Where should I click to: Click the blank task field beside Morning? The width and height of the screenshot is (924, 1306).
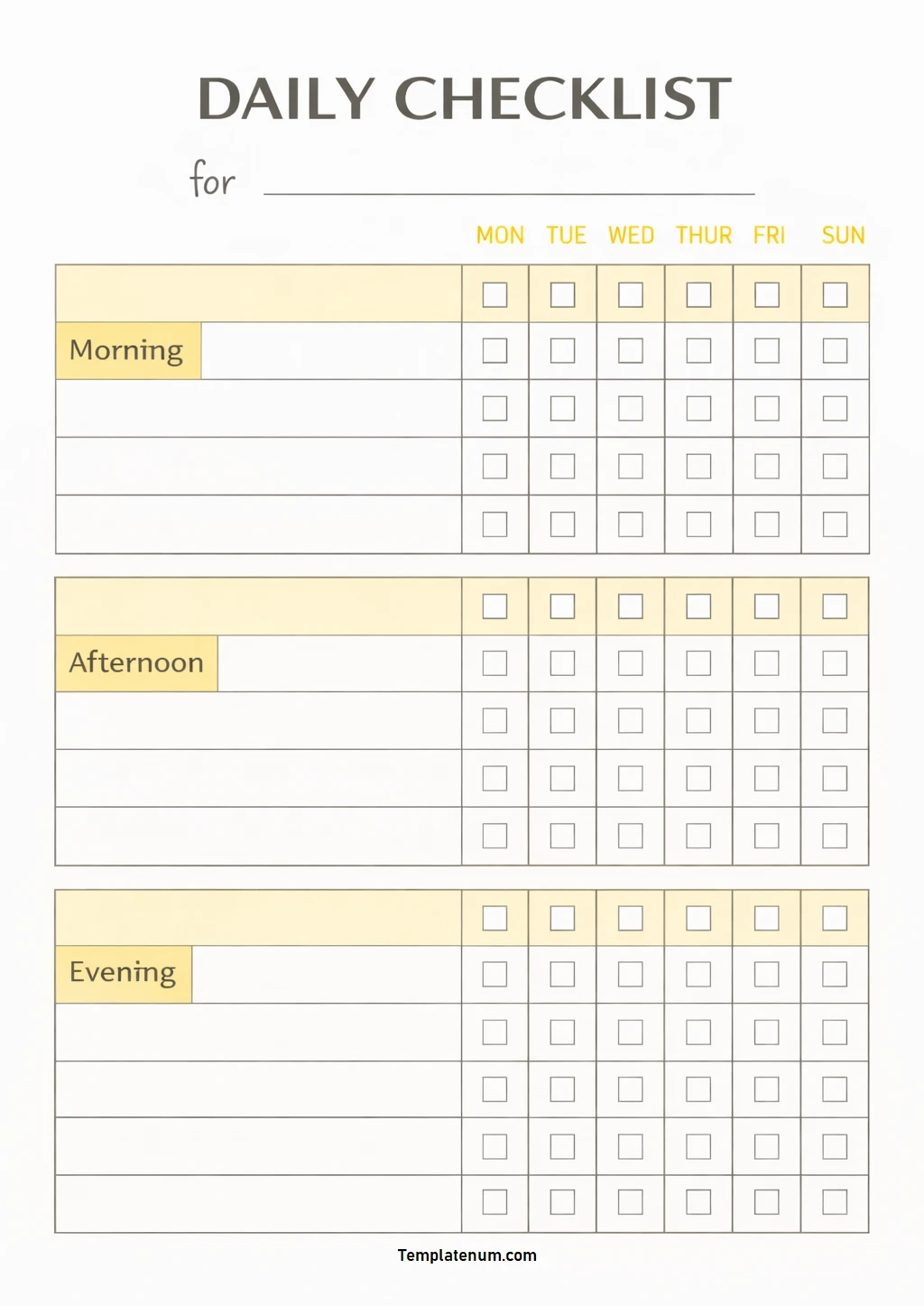tap(330, 350)
